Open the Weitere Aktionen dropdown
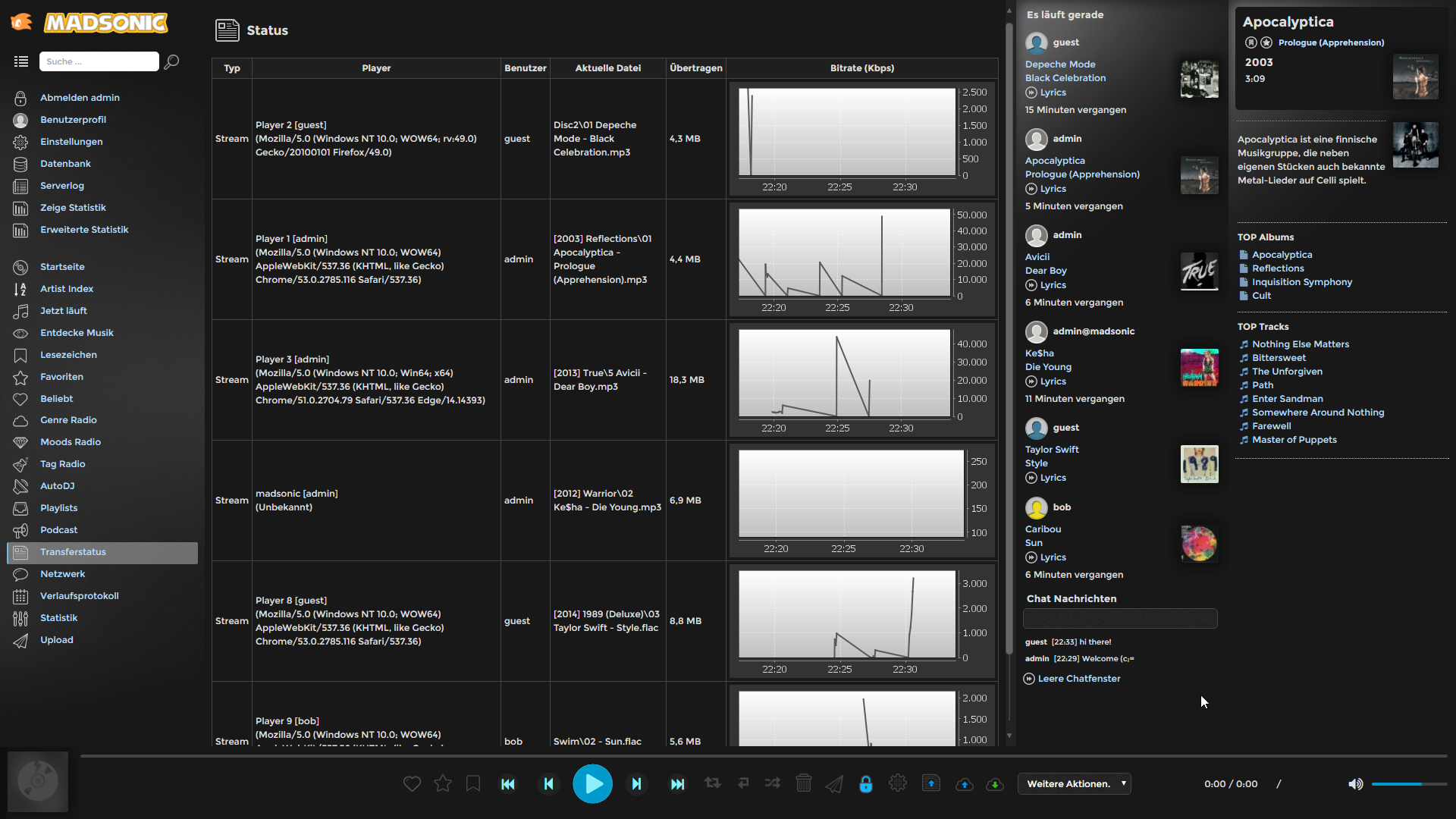The image size is (1456, 819). (x=1074, y=784)
